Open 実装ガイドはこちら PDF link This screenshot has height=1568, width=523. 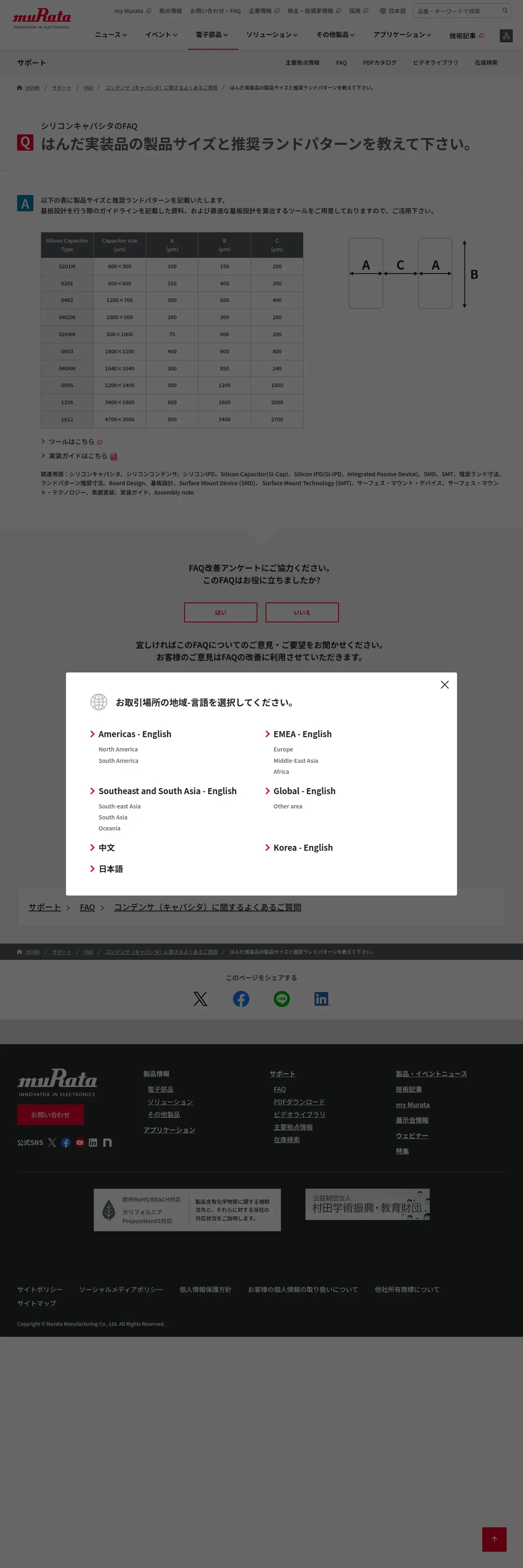click(83, 456)
